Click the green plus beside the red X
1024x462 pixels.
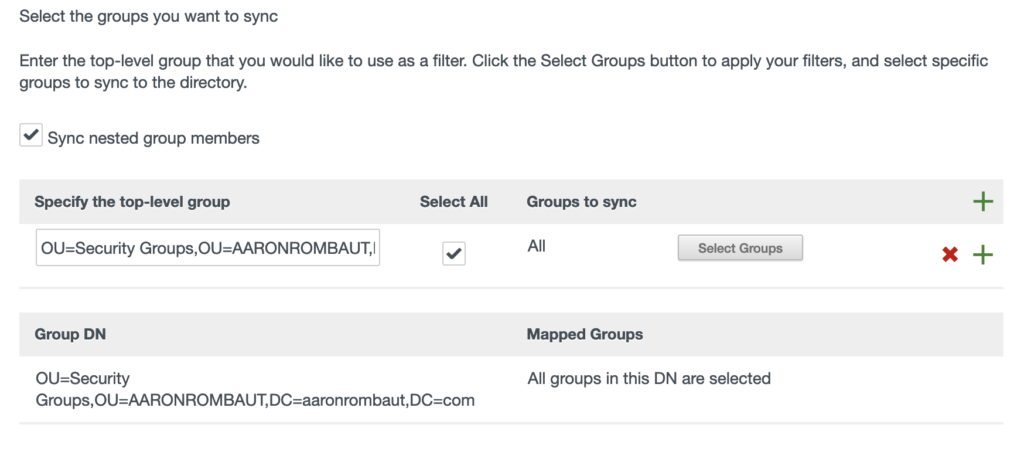[983, 255]
